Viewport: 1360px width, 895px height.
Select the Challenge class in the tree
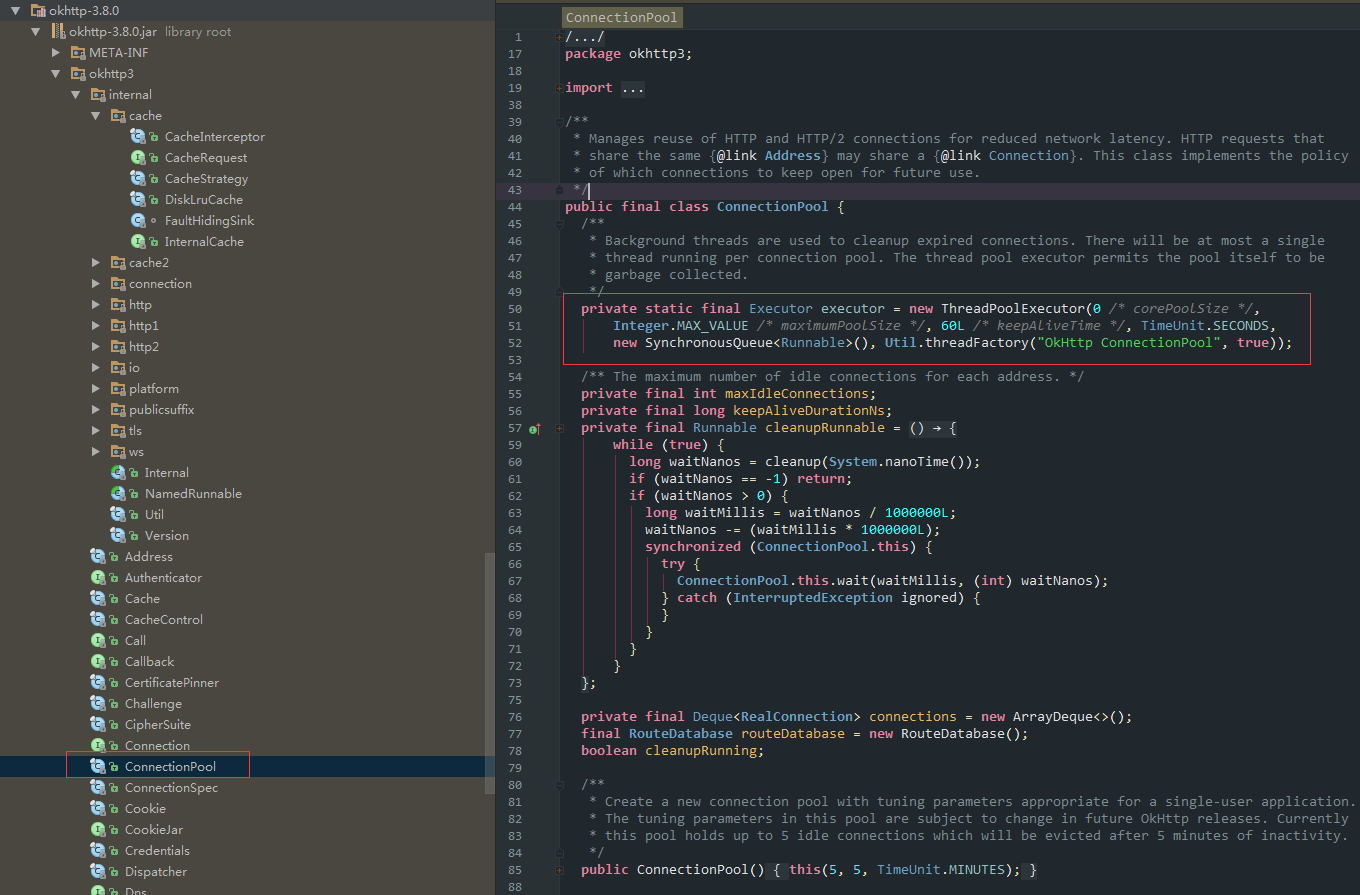coord(153,704)
